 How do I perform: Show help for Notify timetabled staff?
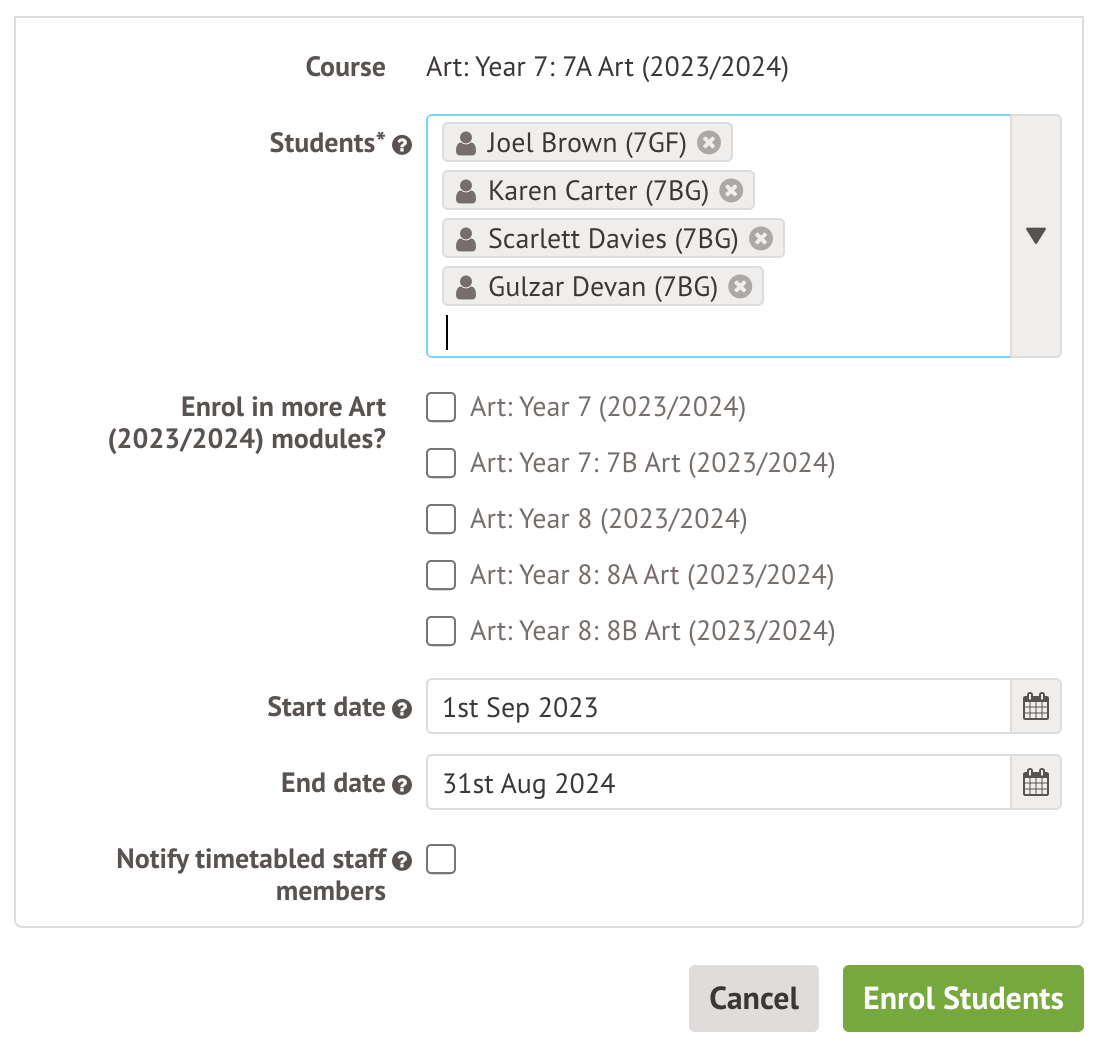point(402,861)
